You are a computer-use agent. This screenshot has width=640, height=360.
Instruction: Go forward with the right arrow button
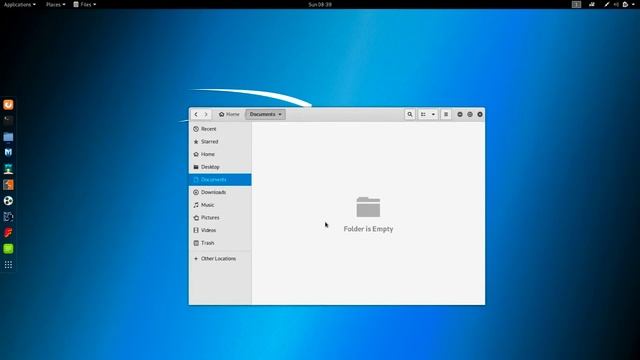(206, 114)
